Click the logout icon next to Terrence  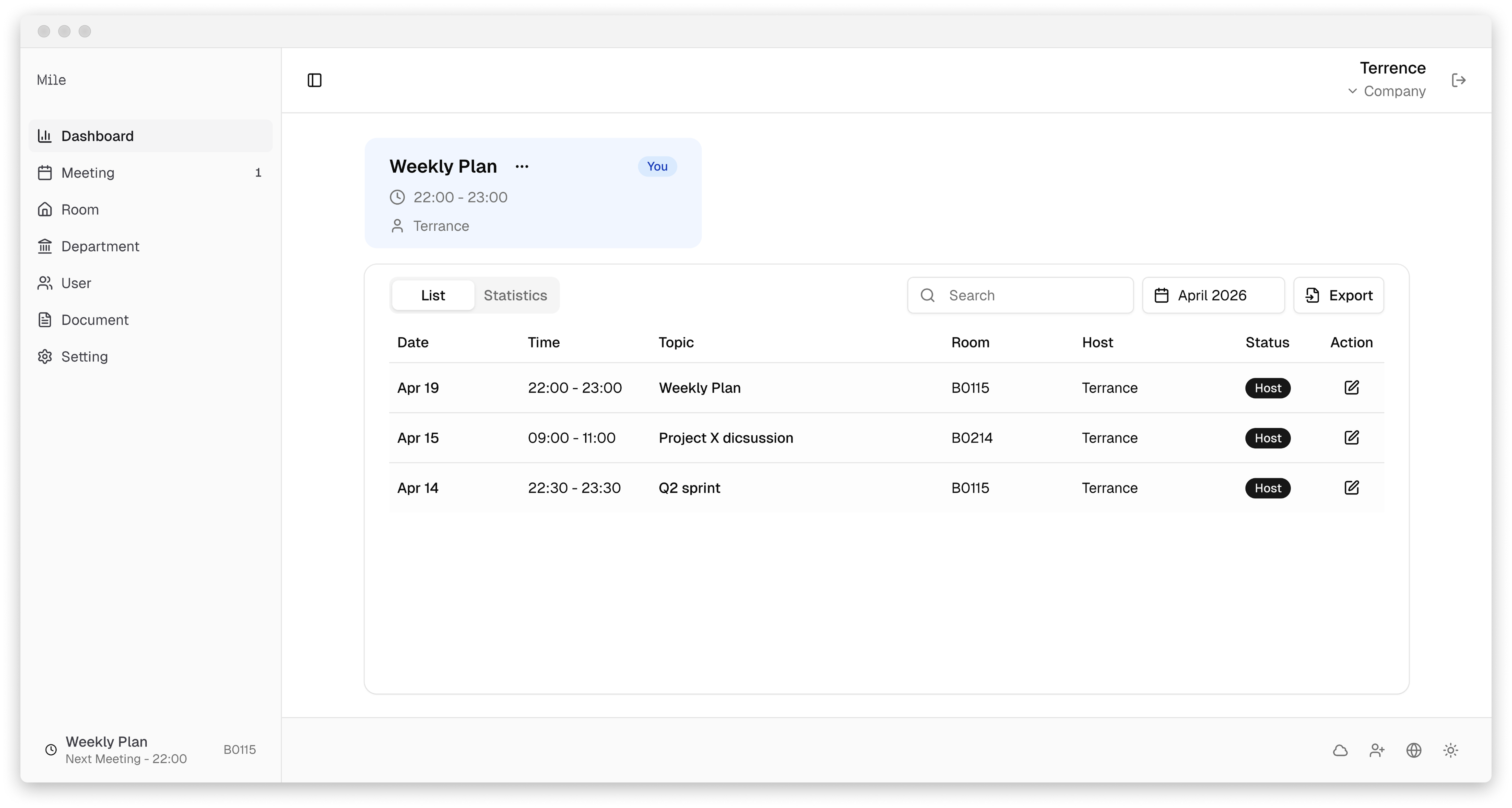1459,80
